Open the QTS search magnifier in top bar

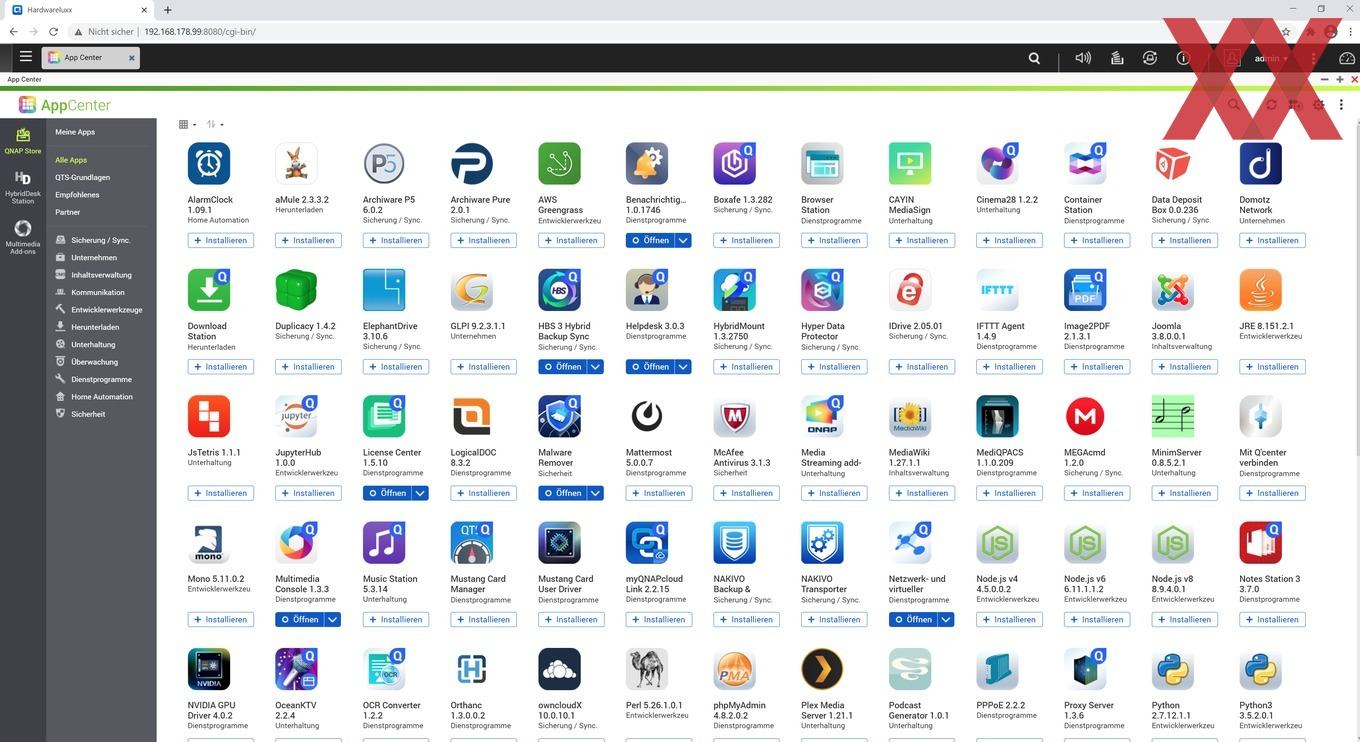point(1034,58)
